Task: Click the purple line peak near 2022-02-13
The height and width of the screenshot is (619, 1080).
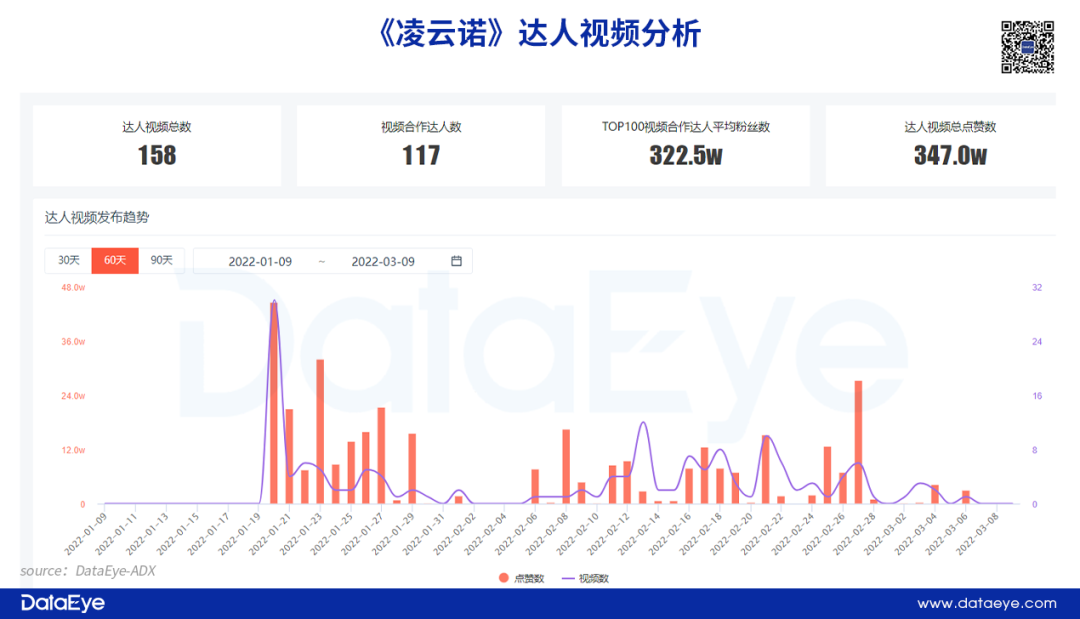Action: (643, 423)
